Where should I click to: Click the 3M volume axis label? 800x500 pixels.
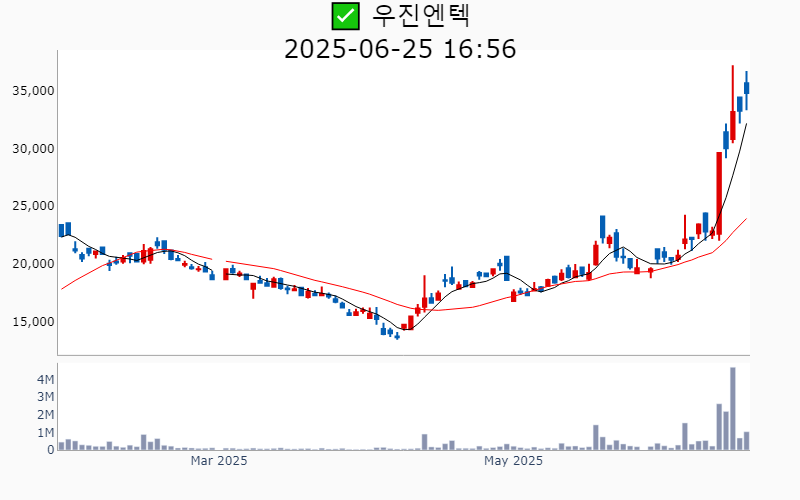[45, 397]
